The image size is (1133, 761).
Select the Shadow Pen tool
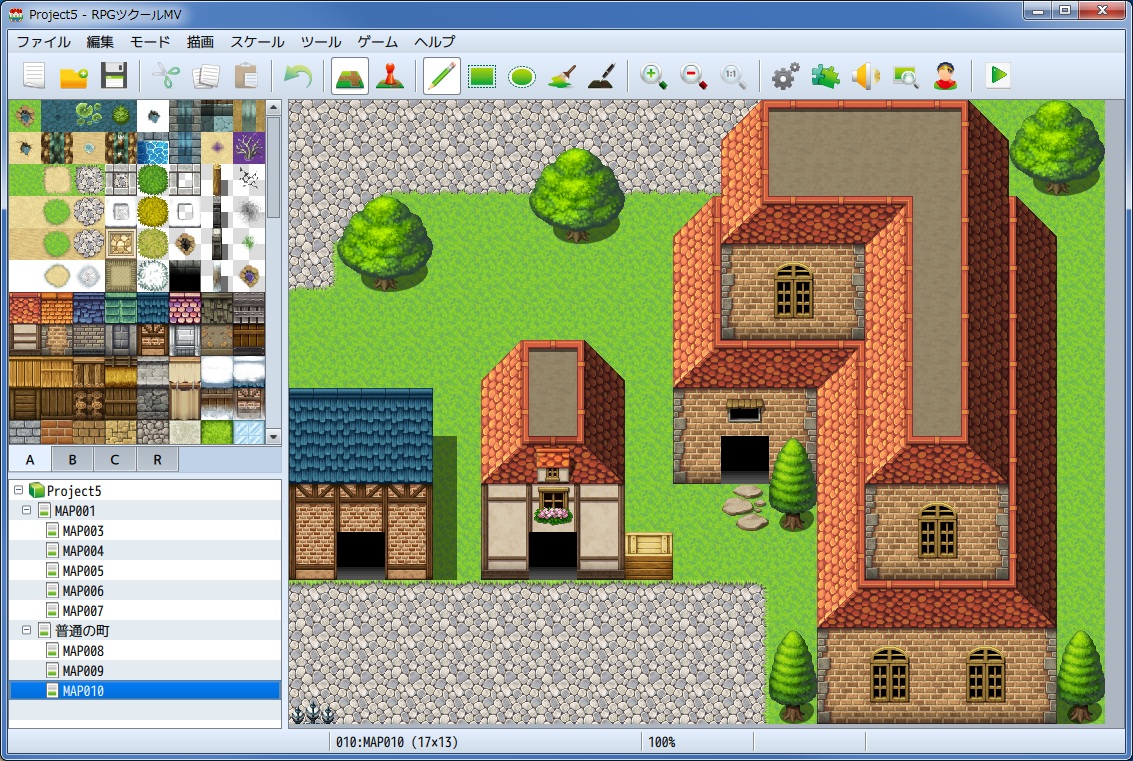tap(601, 75)
